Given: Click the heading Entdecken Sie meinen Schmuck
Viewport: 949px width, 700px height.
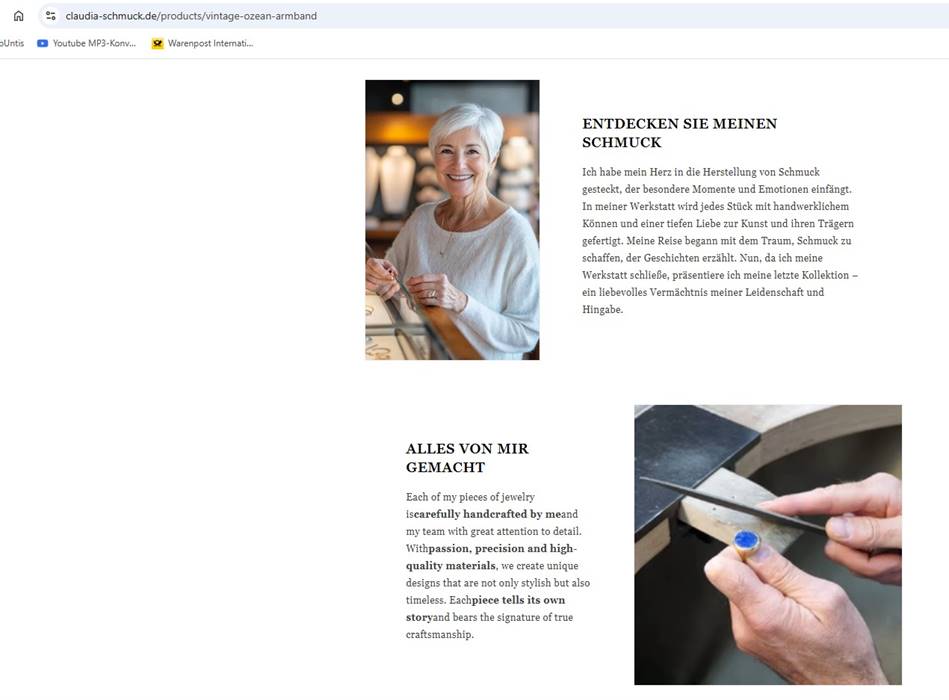Looking at the screenshot, I should [679, 132].
